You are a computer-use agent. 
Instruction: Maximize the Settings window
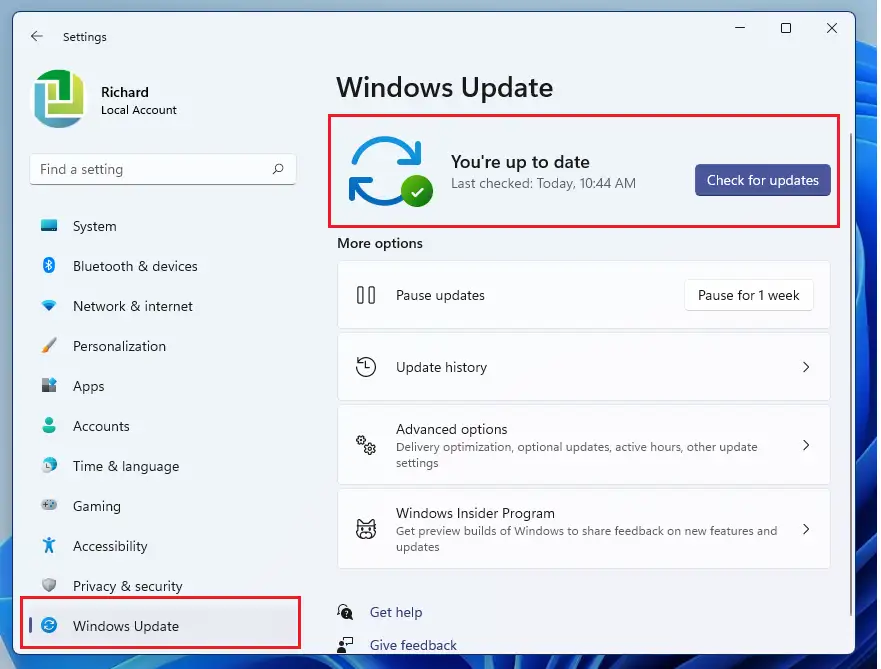(x=786, y=28)
